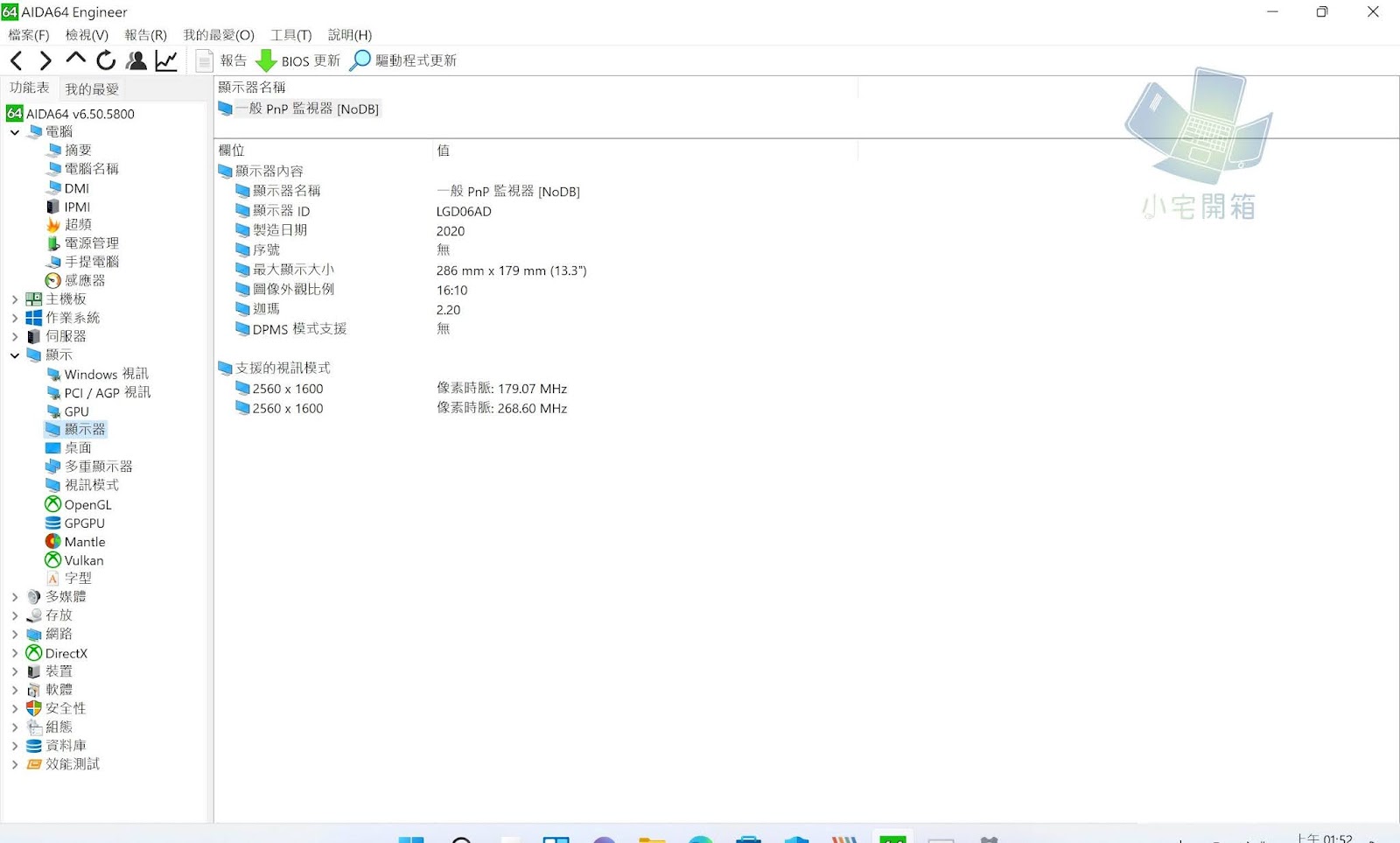This screenshot has width=1400, height=843.
Task: Refresh the page with the circular arrow icon
Action: (x=106, y=60)
